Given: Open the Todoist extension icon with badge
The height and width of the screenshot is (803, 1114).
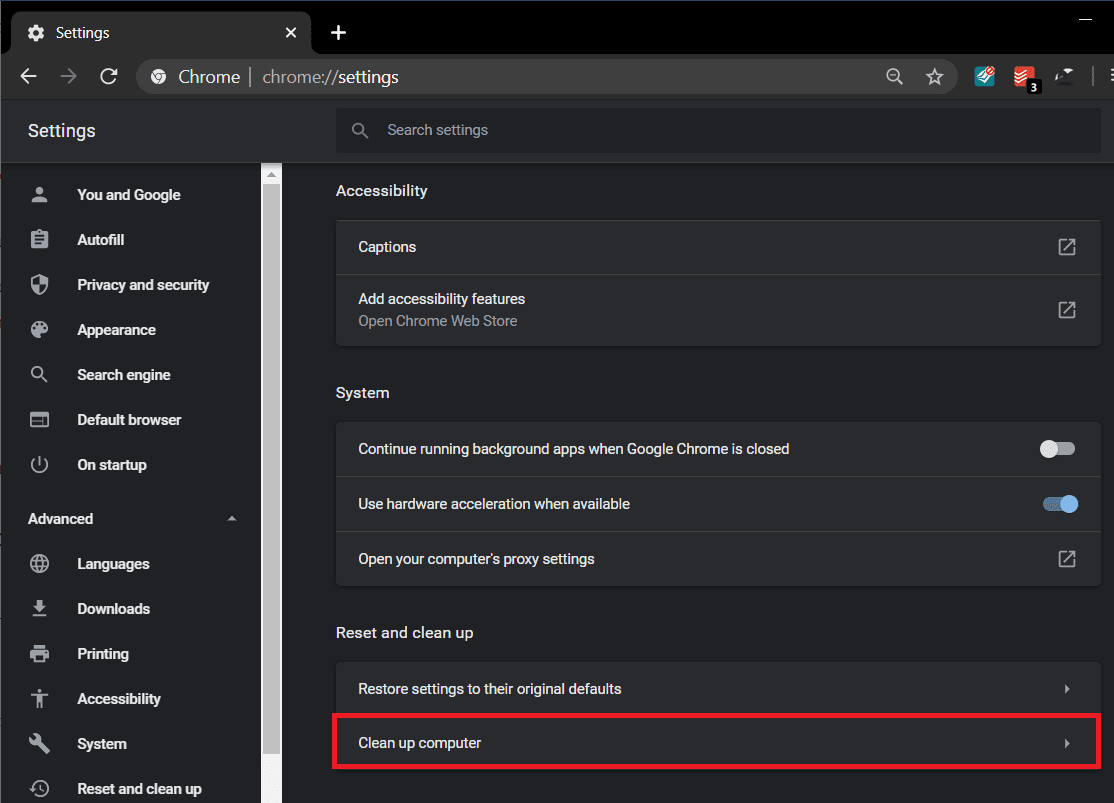Looking at the screenshot, I should [x=1024, y=77].
